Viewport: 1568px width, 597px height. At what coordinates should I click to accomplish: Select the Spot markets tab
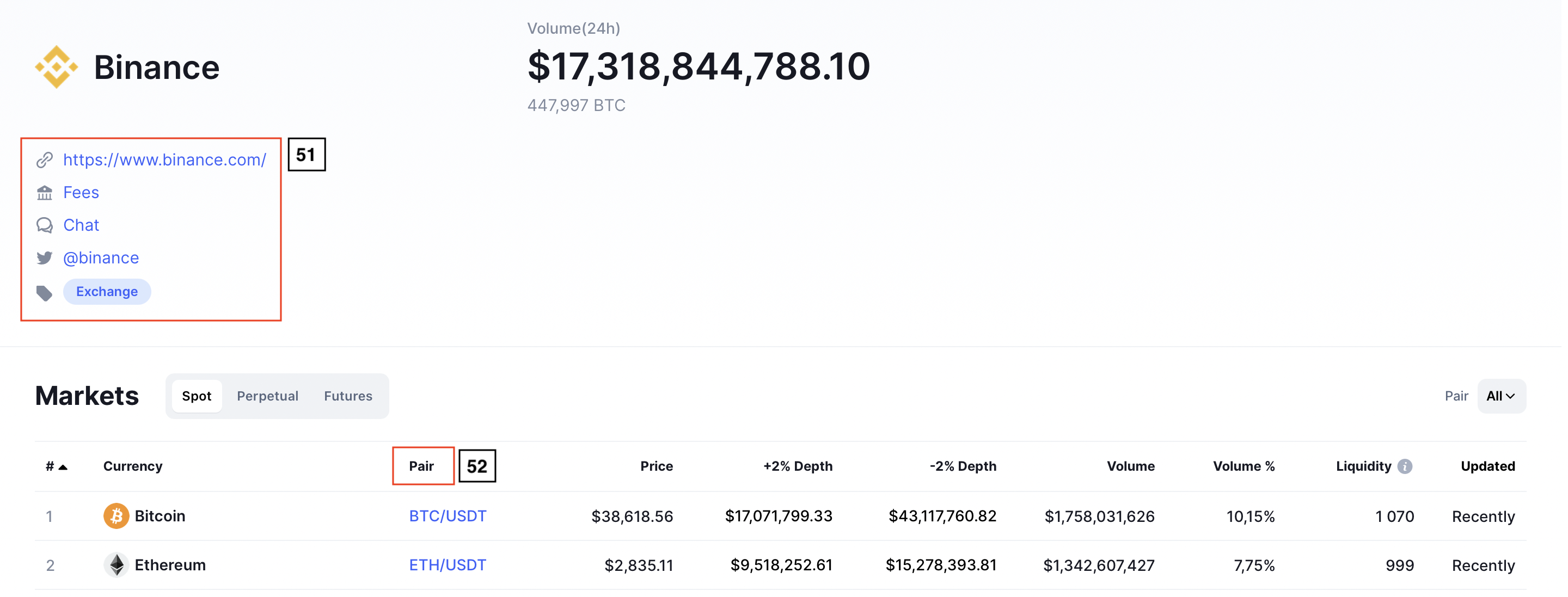pos(197,397)
